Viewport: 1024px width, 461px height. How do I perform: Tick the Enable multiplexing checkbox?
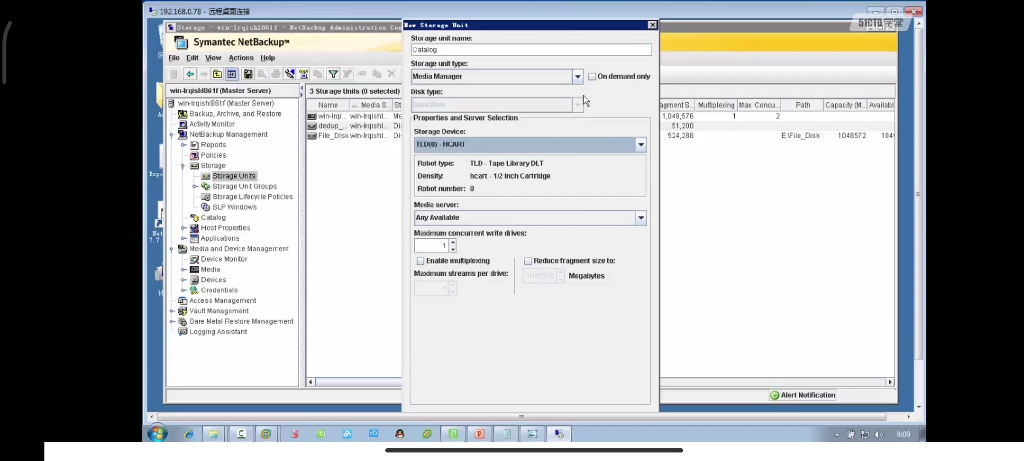point(421,261)
